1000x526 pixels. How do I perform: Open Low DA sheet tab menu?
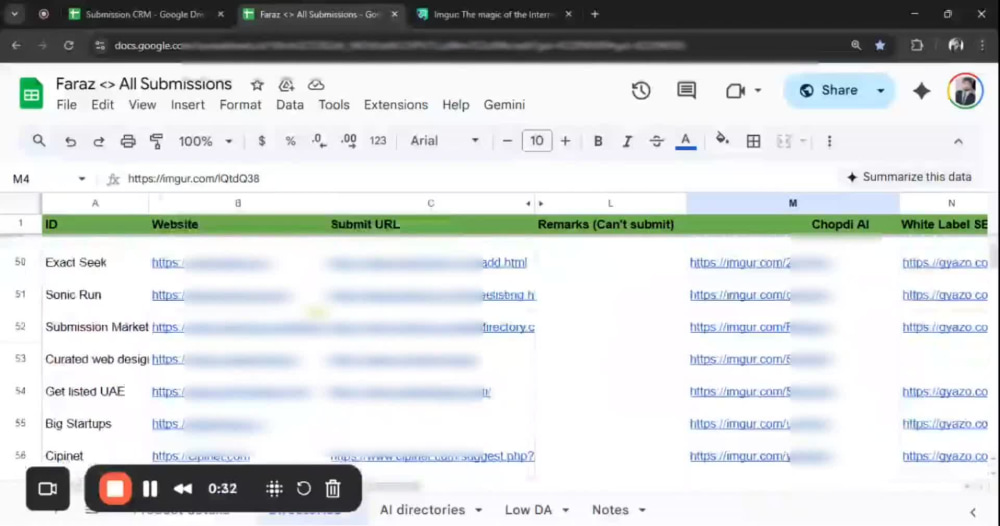(566, 510)
